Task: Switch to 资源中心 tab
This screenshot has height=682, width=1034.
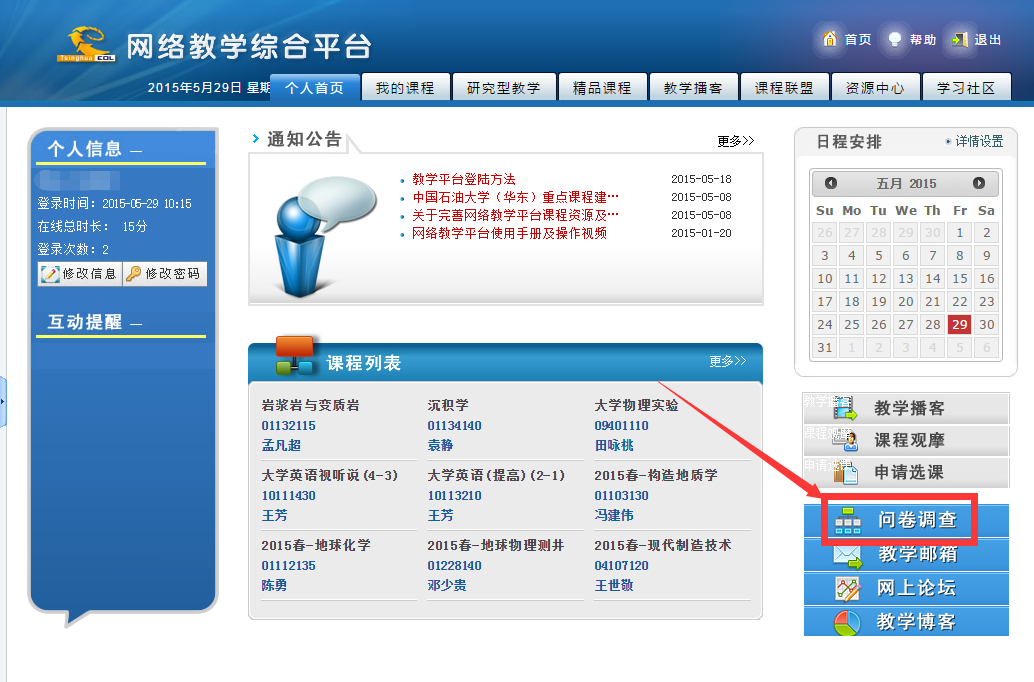Action: [x=875, y=88]
